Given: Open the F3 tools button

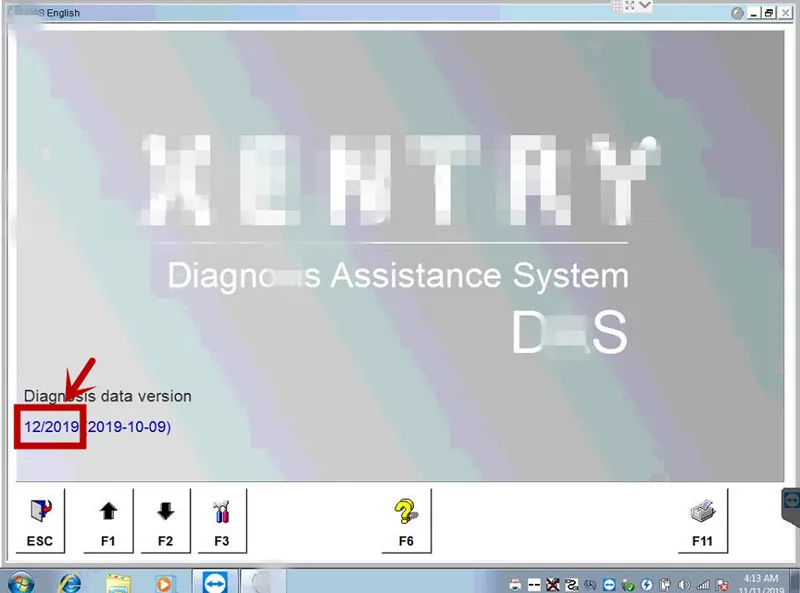Looking at the screenshot, I should pos(222,521).
